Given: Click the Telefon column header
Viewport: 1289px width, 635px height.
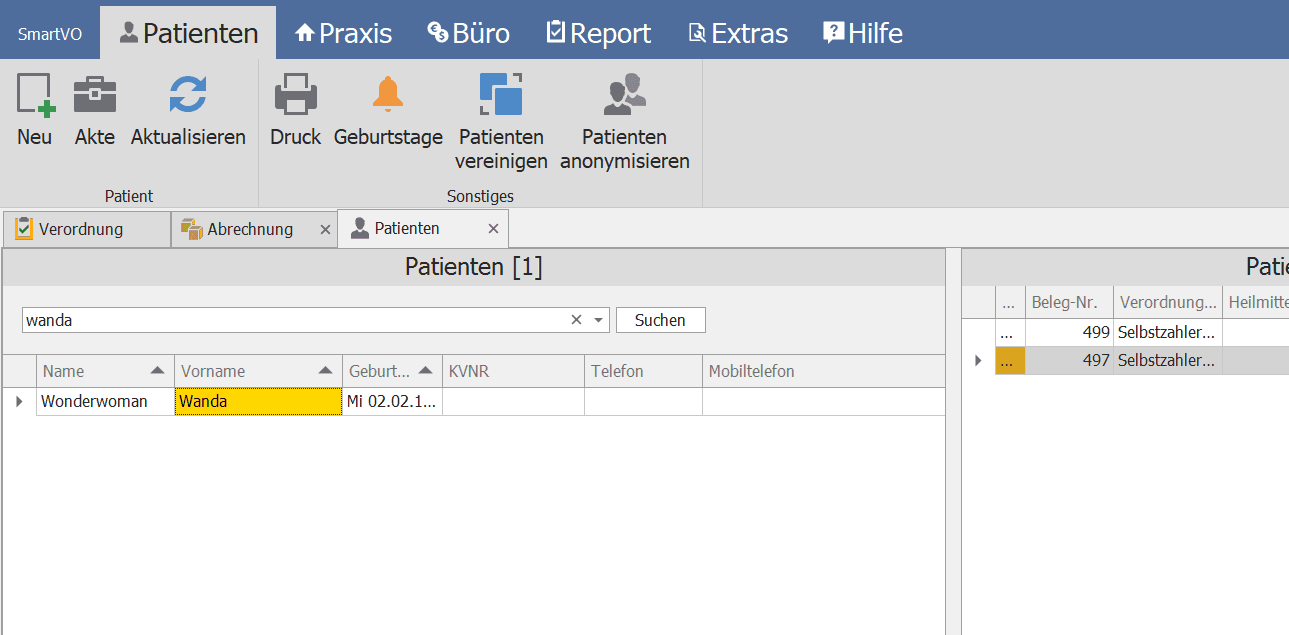Looking at the screenshot, I should (643, 371).
